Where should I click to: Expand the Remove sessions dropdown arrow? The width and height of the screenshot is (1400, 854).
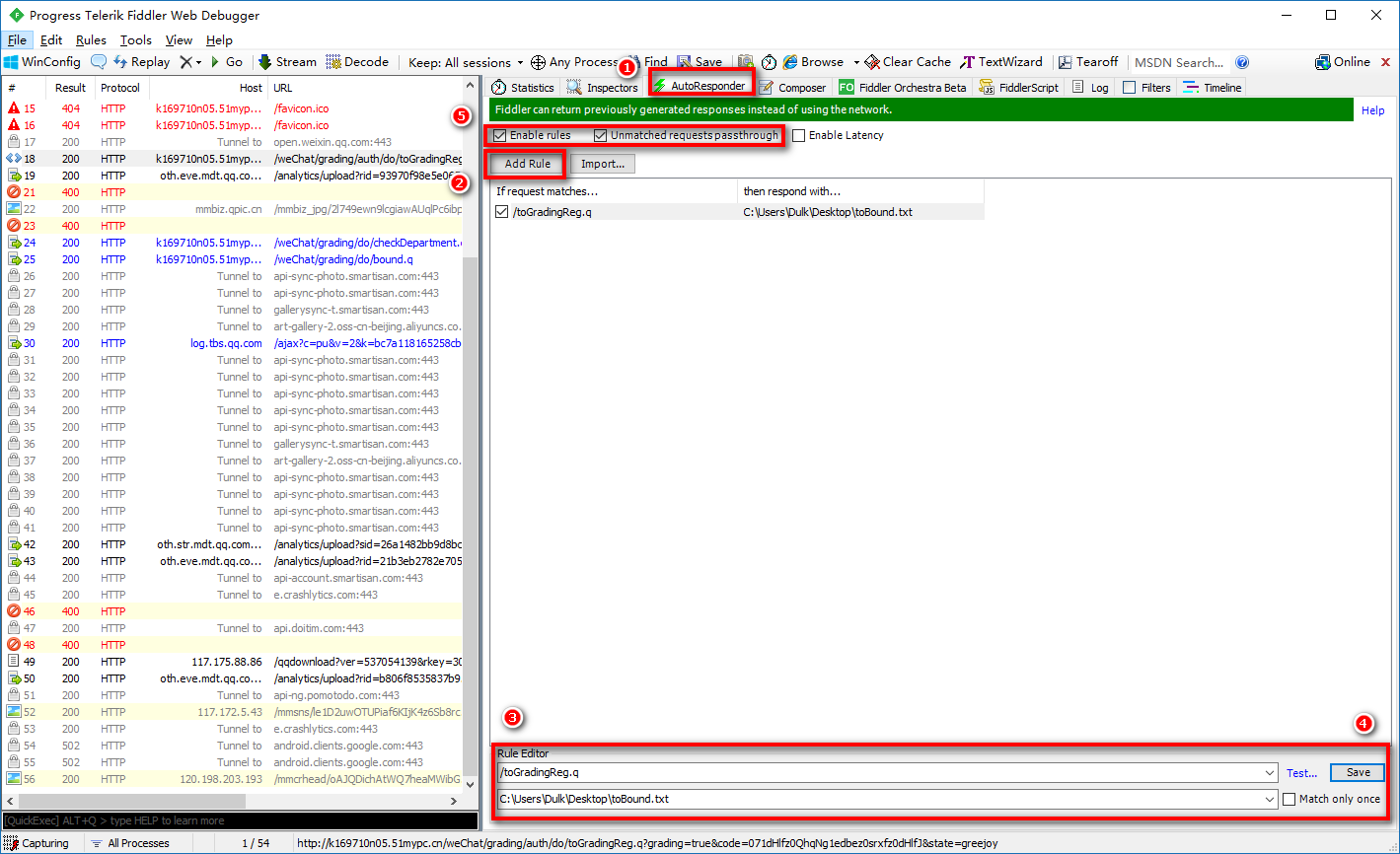pos(198,62)
